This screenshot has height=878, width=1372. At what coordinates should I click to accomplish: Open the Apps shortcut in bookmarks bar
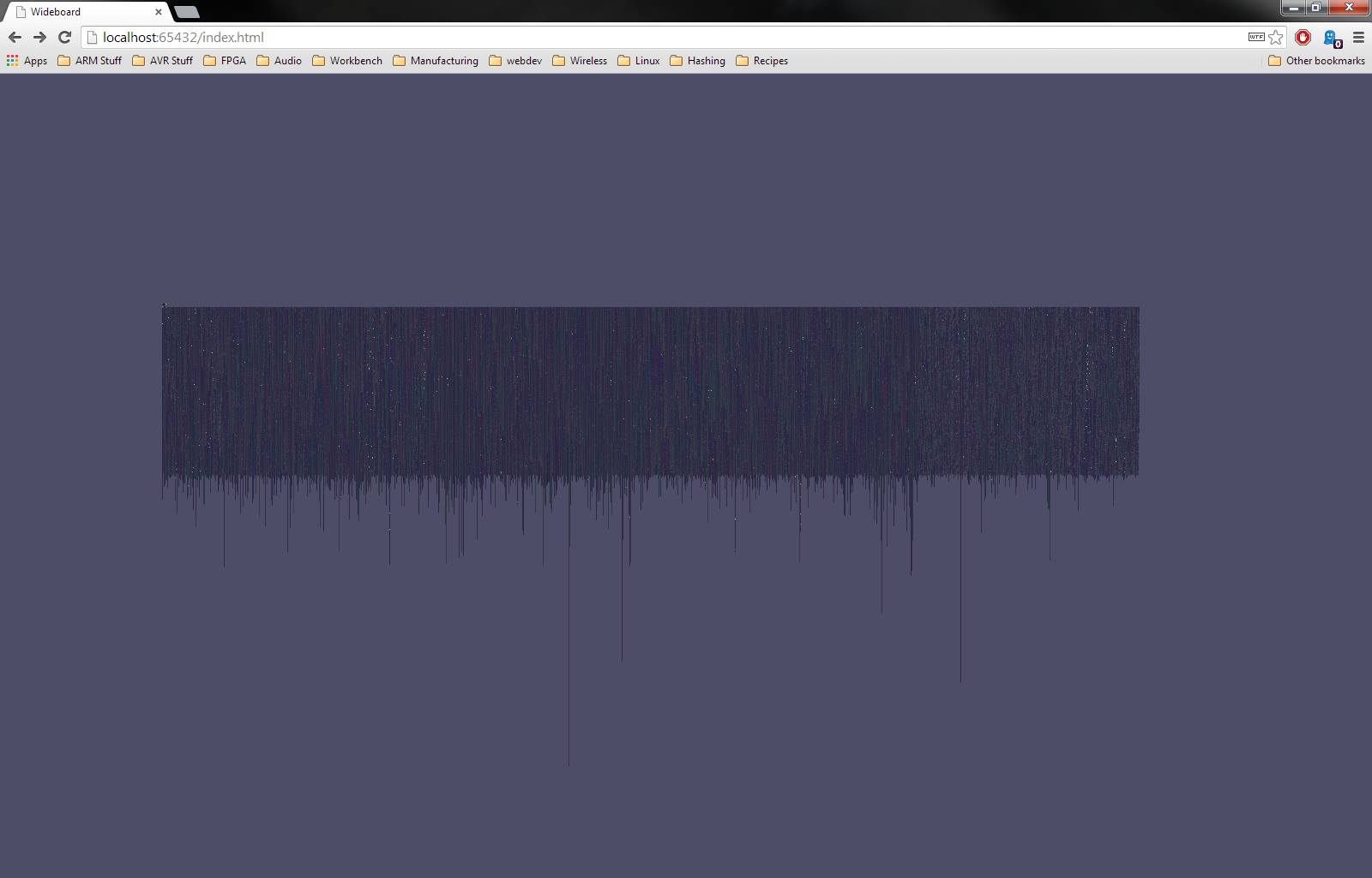point(27,61)
